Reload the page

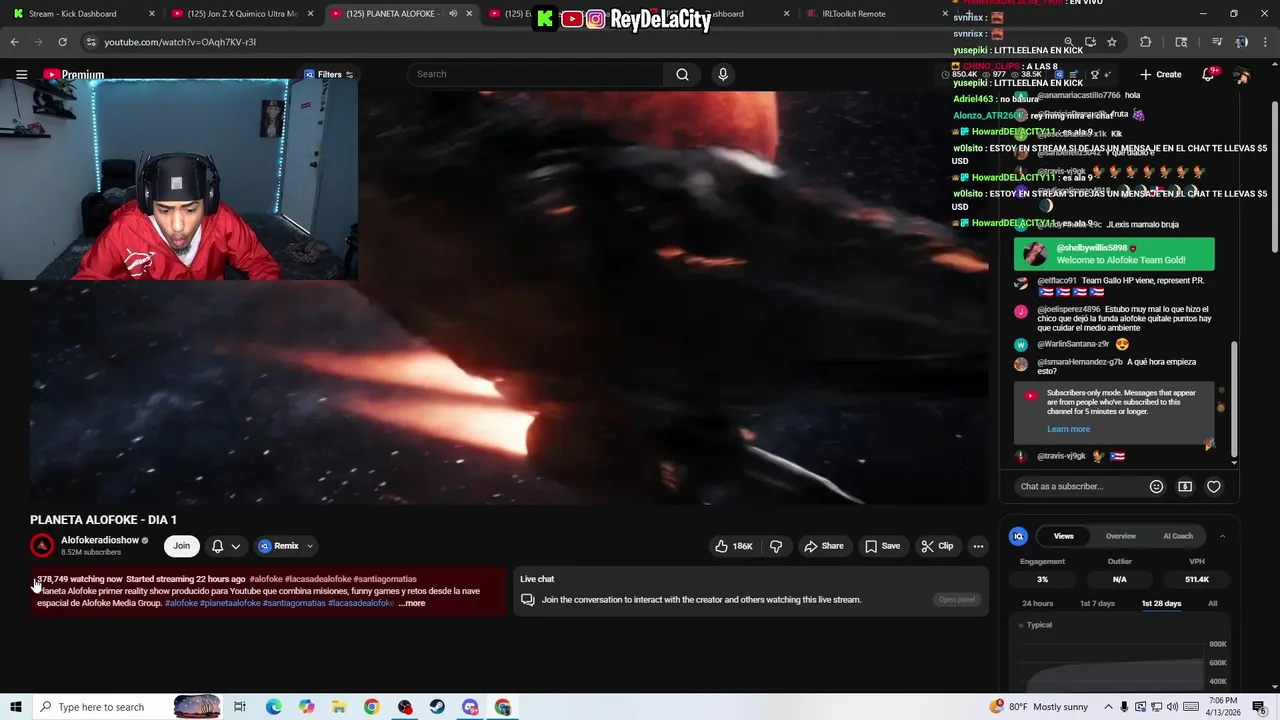(62, 42)
